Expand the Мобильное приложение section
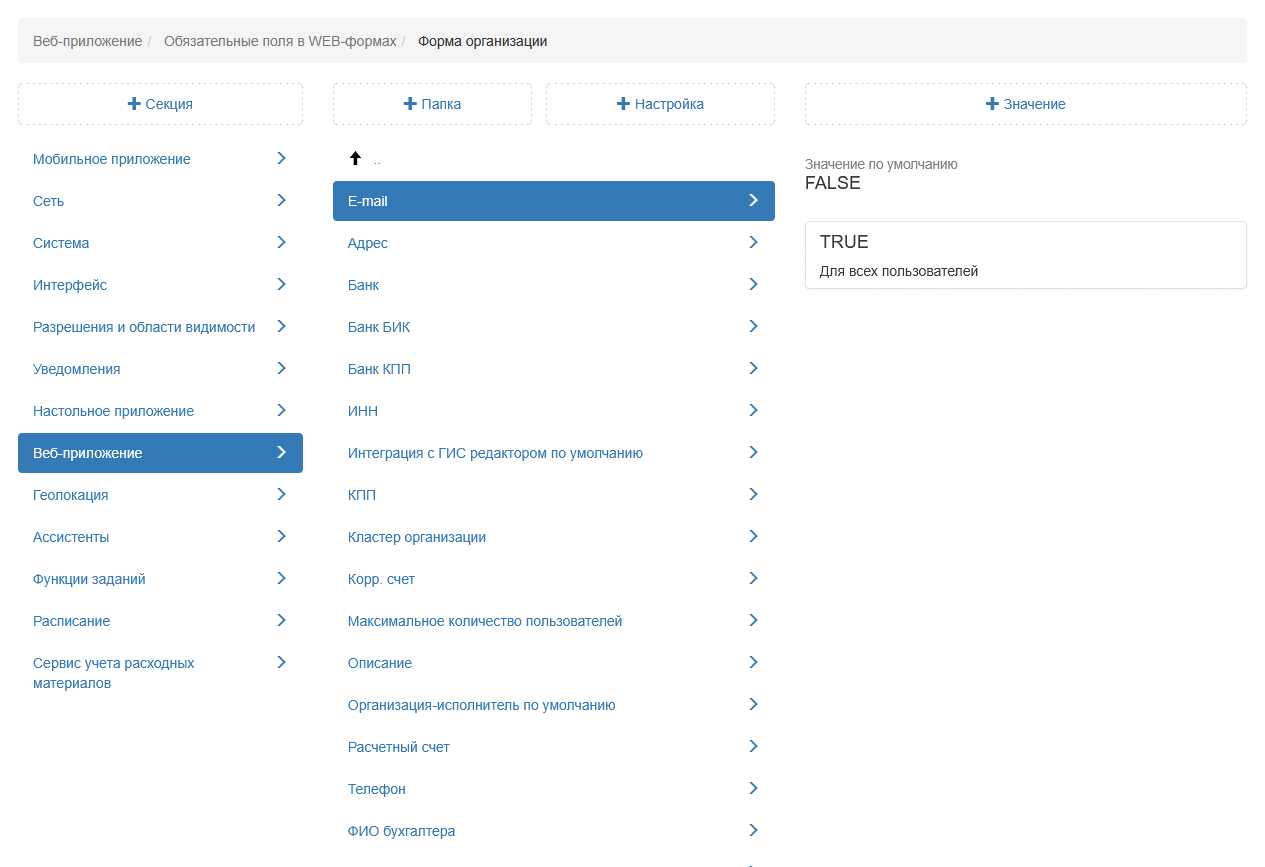This screenshot has width=1265, height=867. click(112, 159)
